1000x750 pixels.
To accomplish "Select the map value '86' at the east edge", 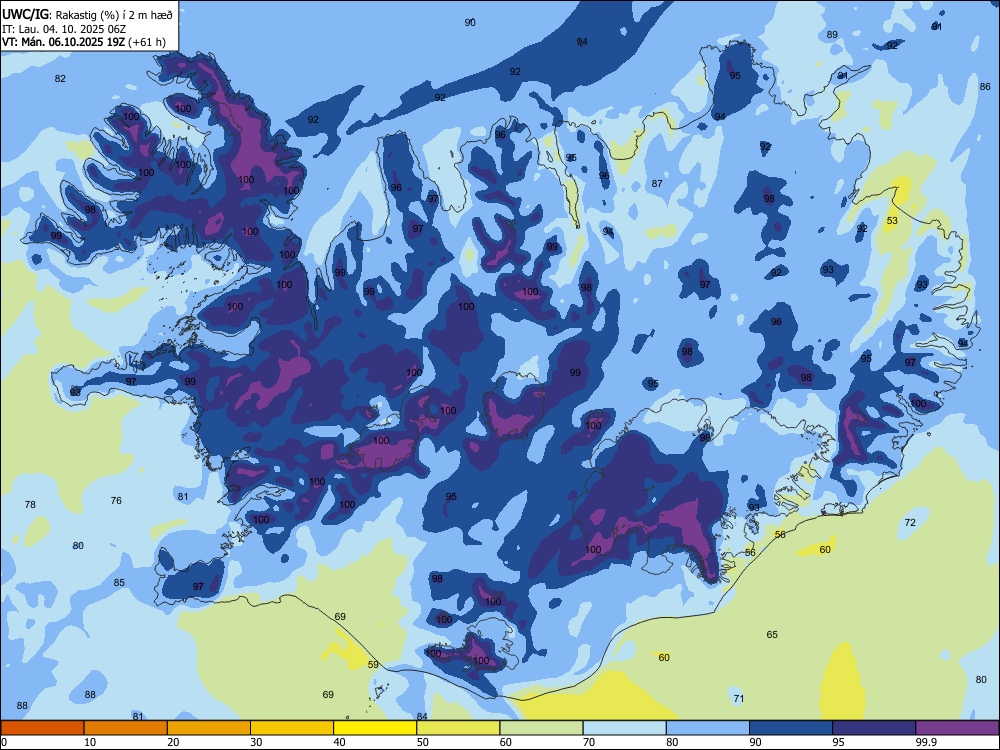I will [985, 87].
